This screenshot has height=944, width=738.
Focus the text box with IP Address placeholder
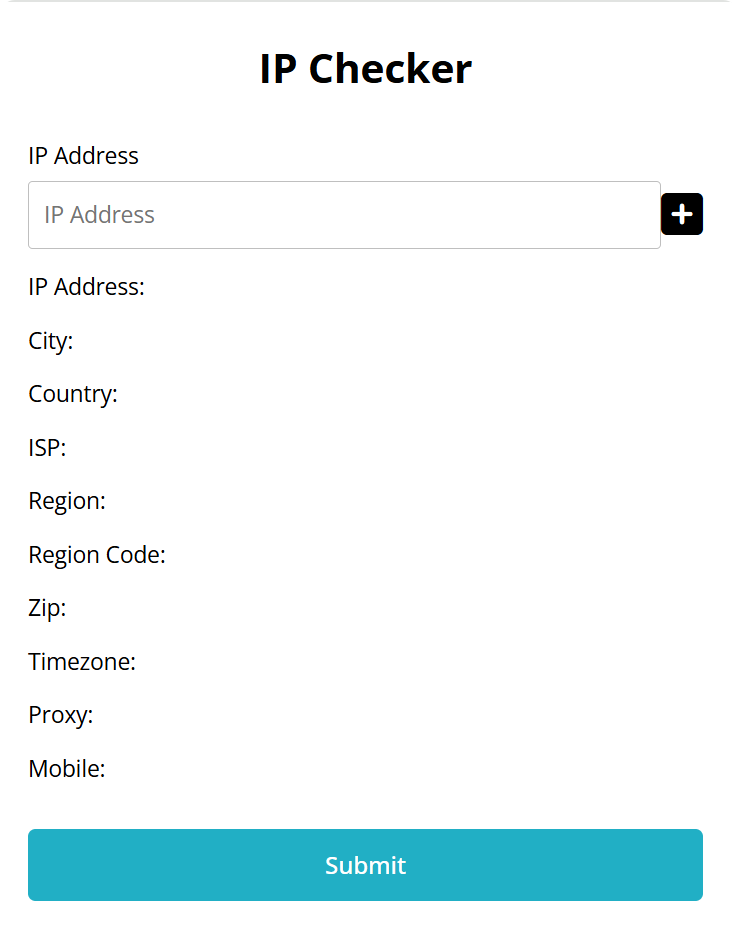(344, 215)
